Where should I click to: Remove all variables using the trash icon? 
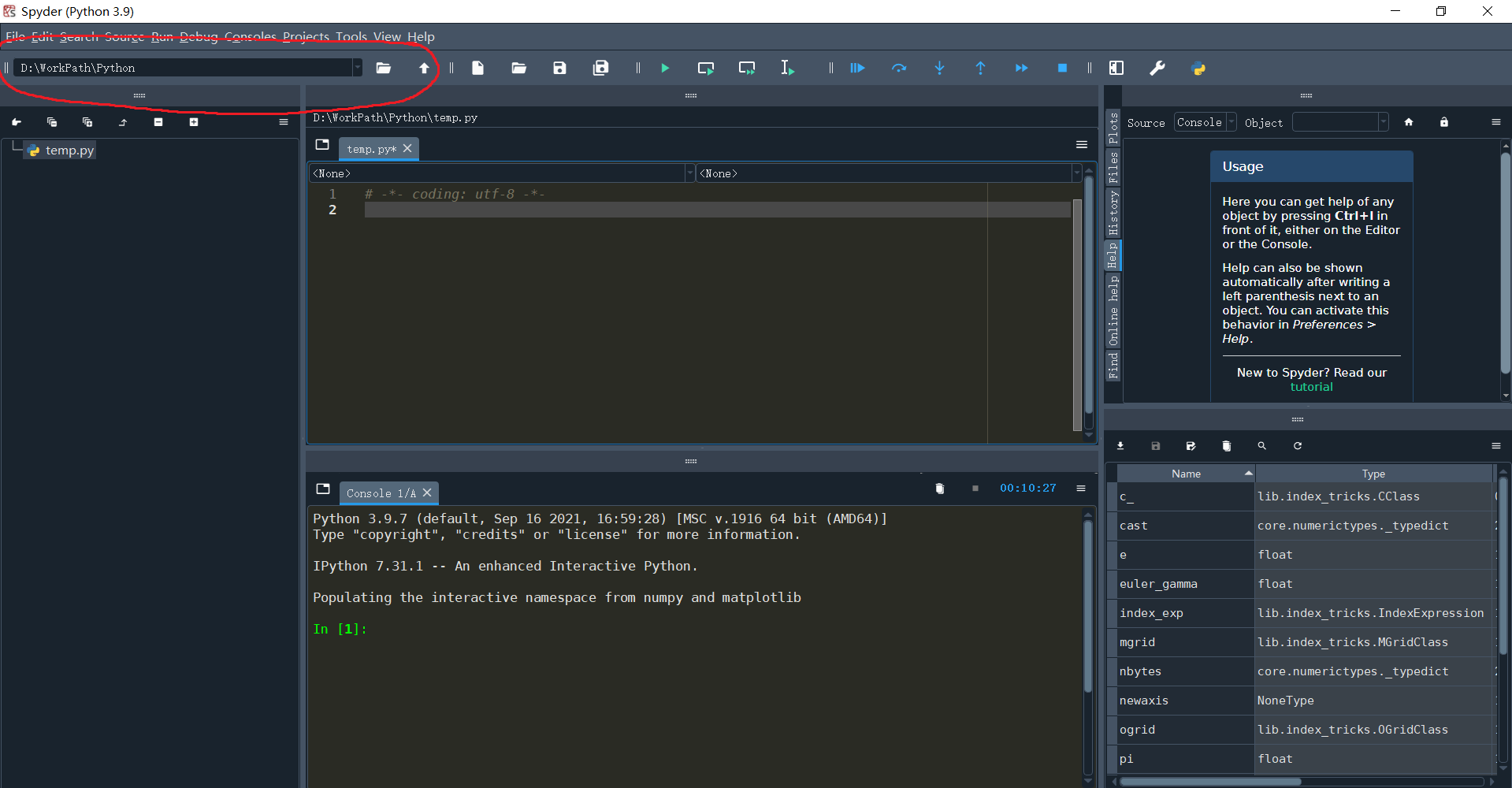click(1226, 446)
